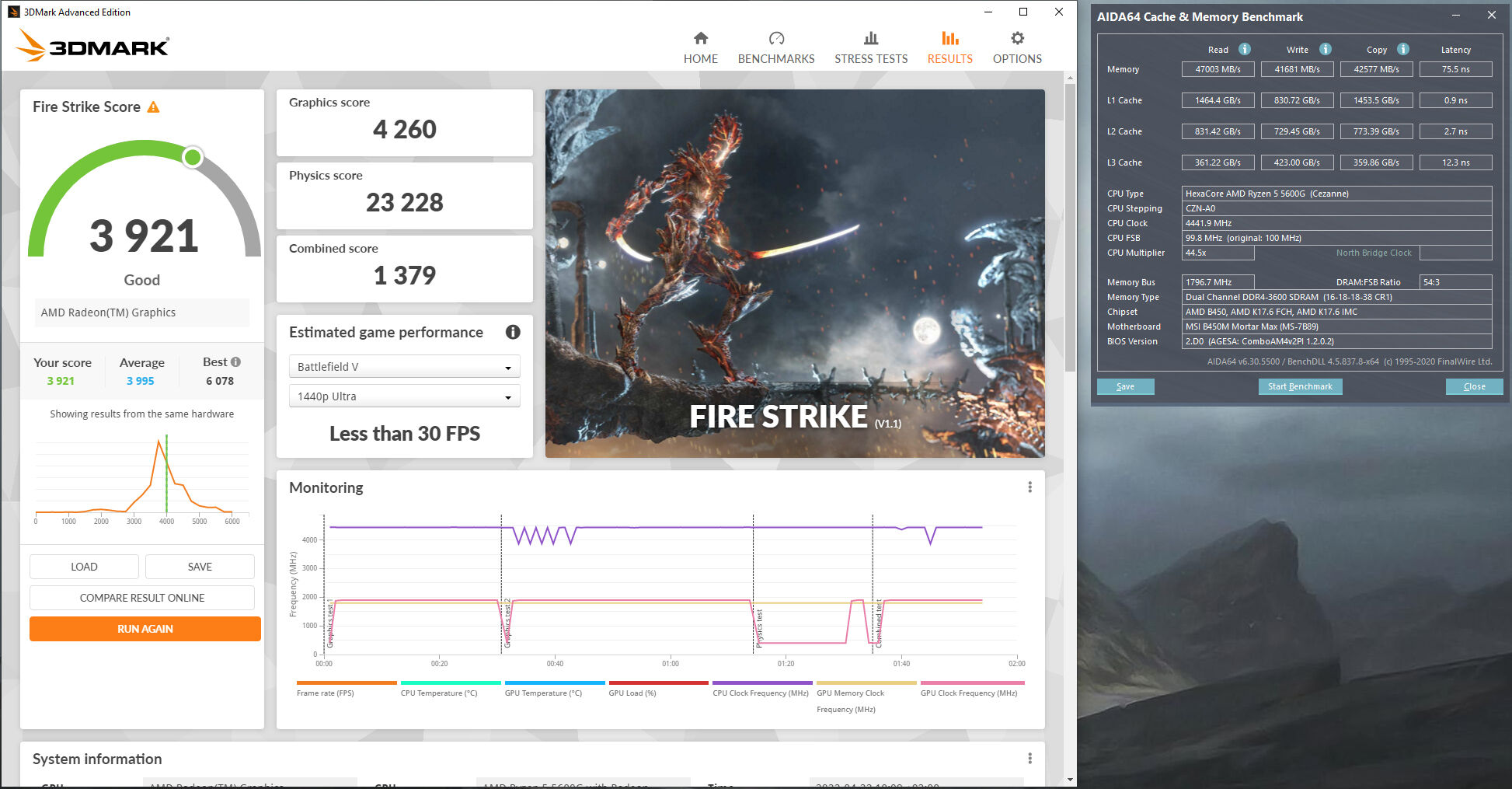The image size is (1512, 789).
Task: Click the RUN AGAIN button
Action: [145, 629]
